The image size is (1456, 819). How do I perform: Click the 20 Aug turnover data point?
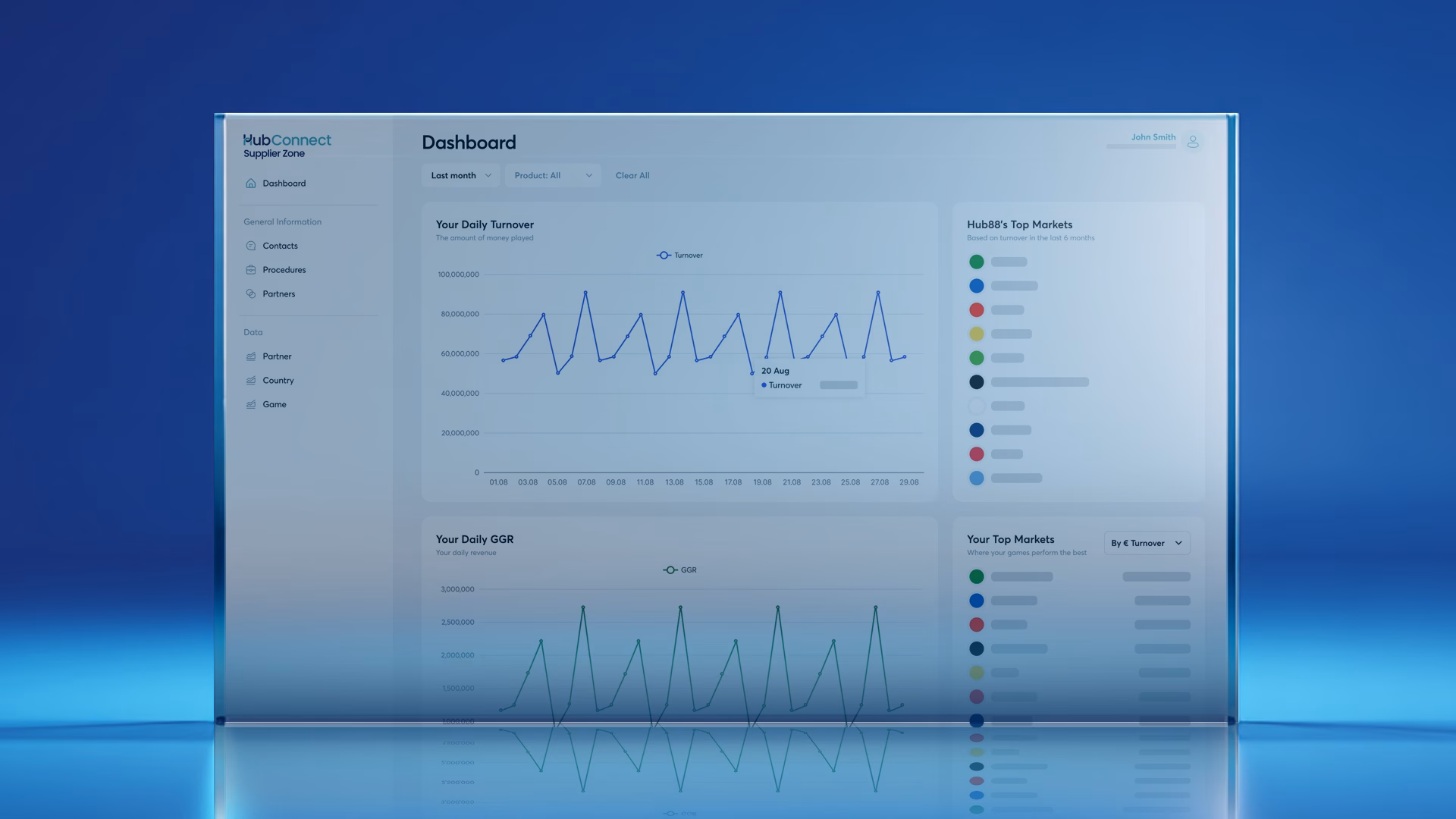point(752,373)
